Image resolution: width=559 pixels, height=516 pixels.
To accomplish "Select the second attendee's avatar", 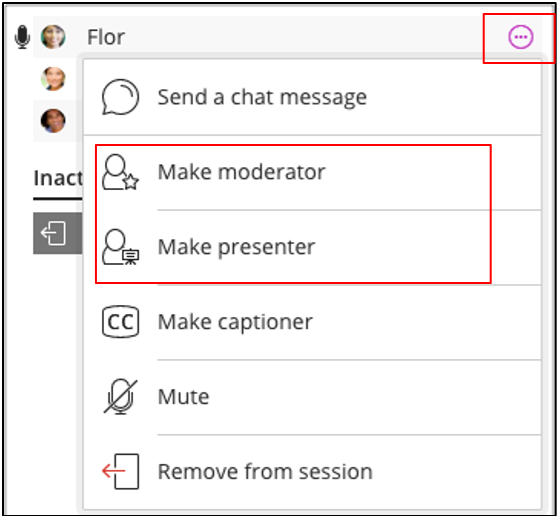I will 53,79.
